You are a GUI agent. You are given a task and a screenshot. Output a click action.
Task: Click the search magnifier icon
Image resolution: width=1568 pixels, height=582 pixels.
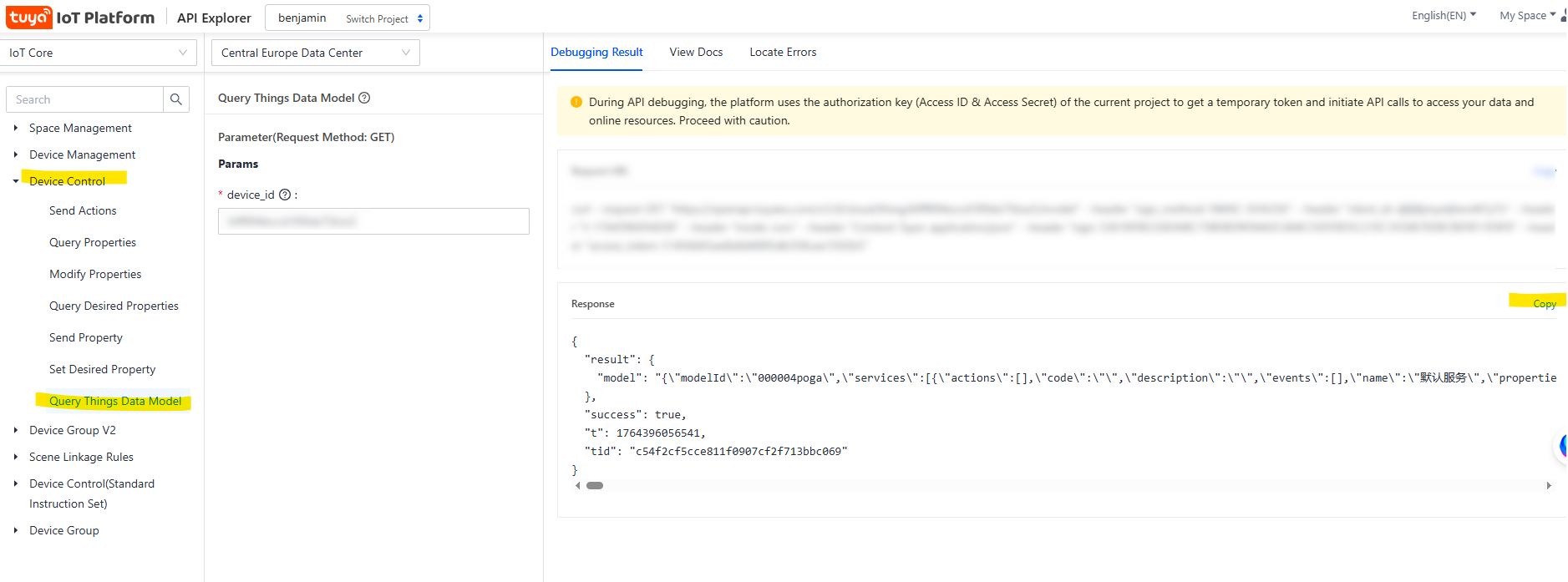coord(176,99)
